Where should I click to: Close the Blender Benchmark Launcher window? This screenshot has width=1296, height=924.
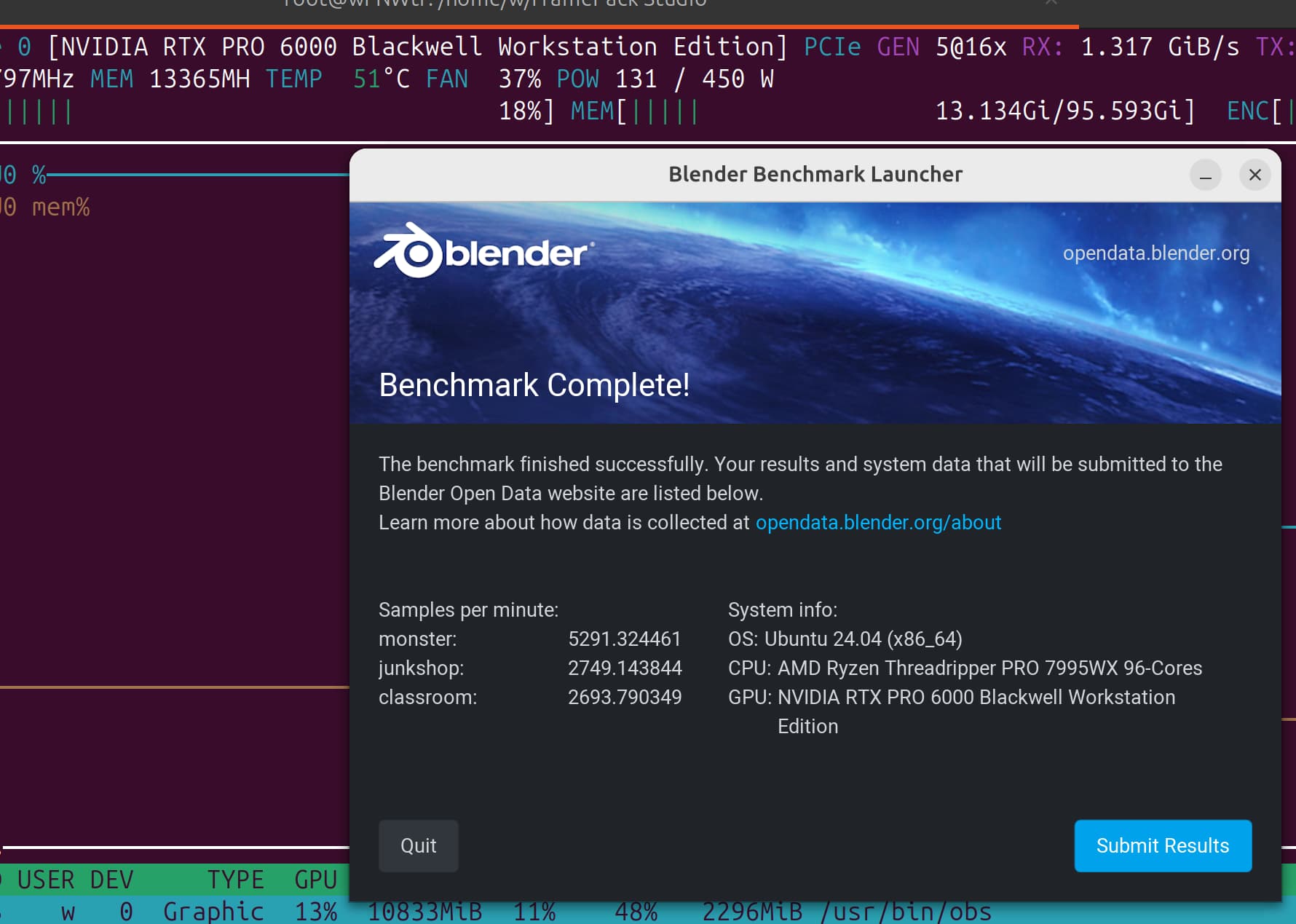pyautogui.click(x=1255, y=175)
